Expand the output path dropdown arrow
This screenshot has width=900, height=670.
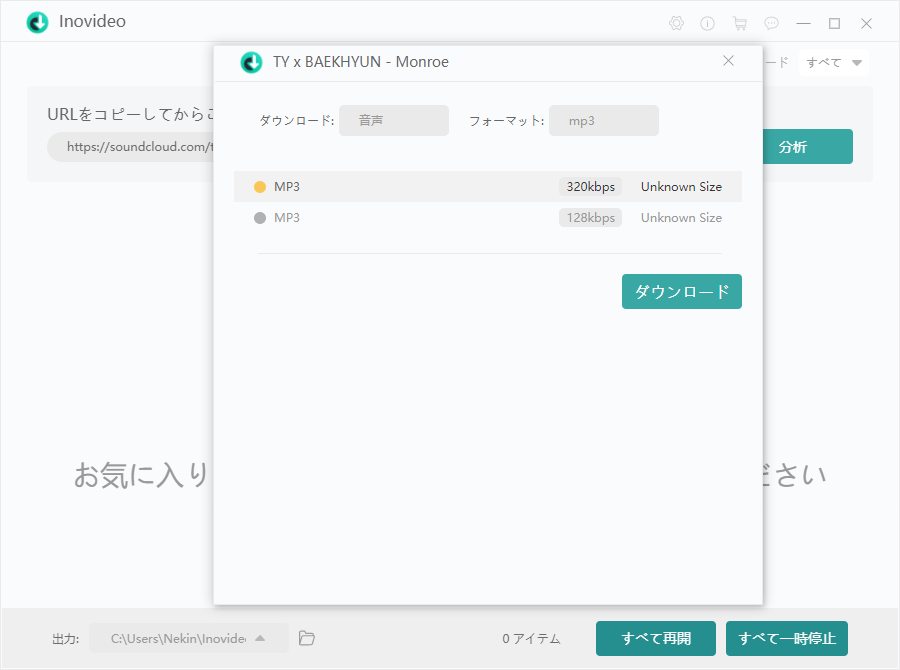point(260,638)
